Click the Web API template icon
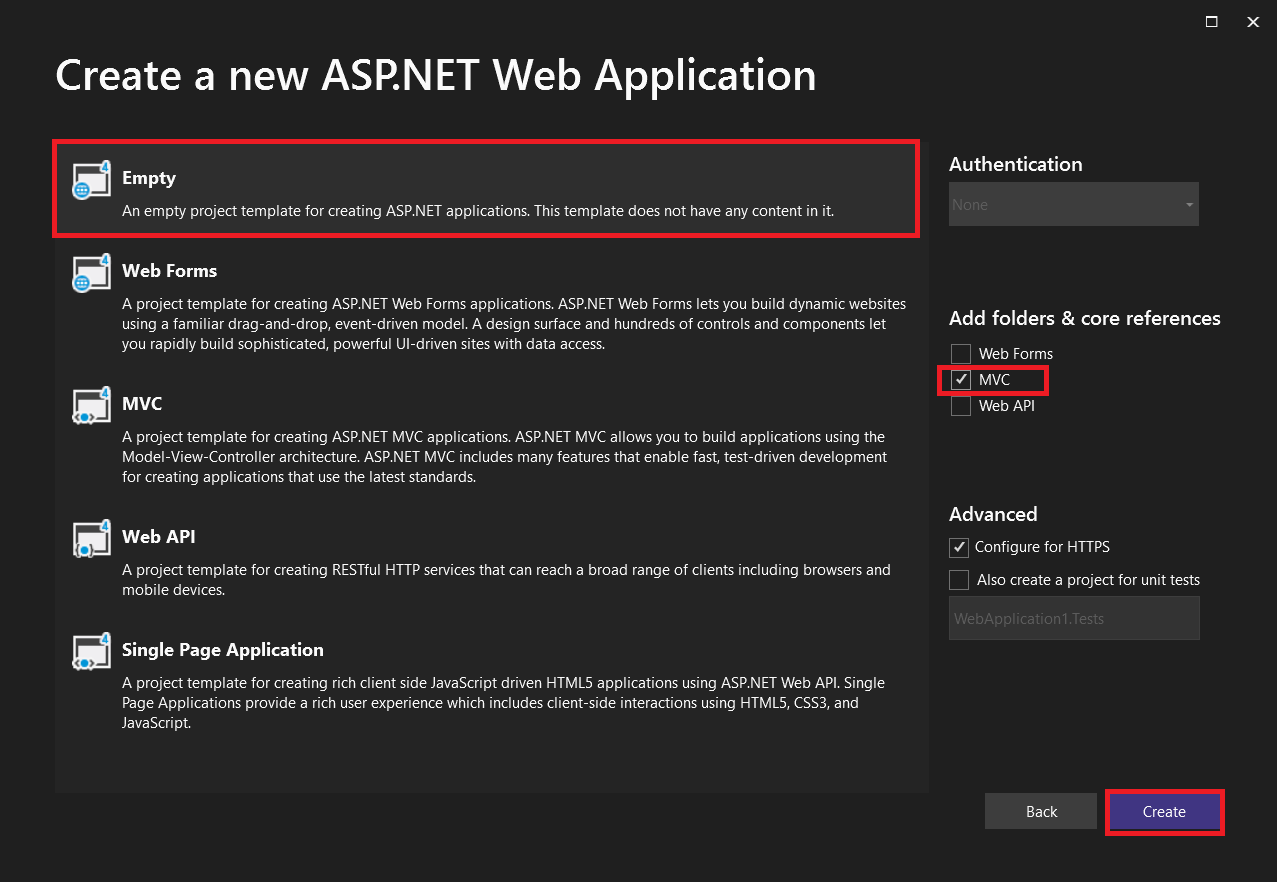This screenshot has height=882, width=1277. [x=90, y=539]
